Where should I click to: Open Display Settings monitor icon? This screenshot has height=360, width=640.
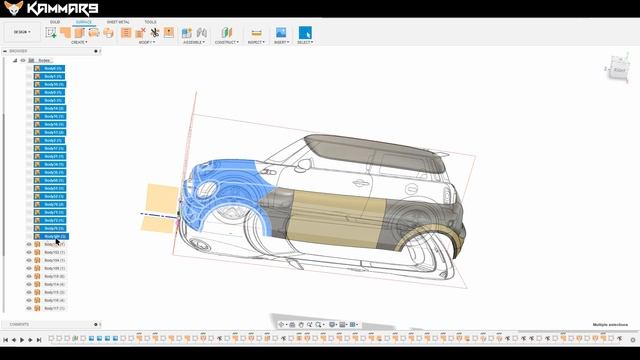[x=332, y=324]
